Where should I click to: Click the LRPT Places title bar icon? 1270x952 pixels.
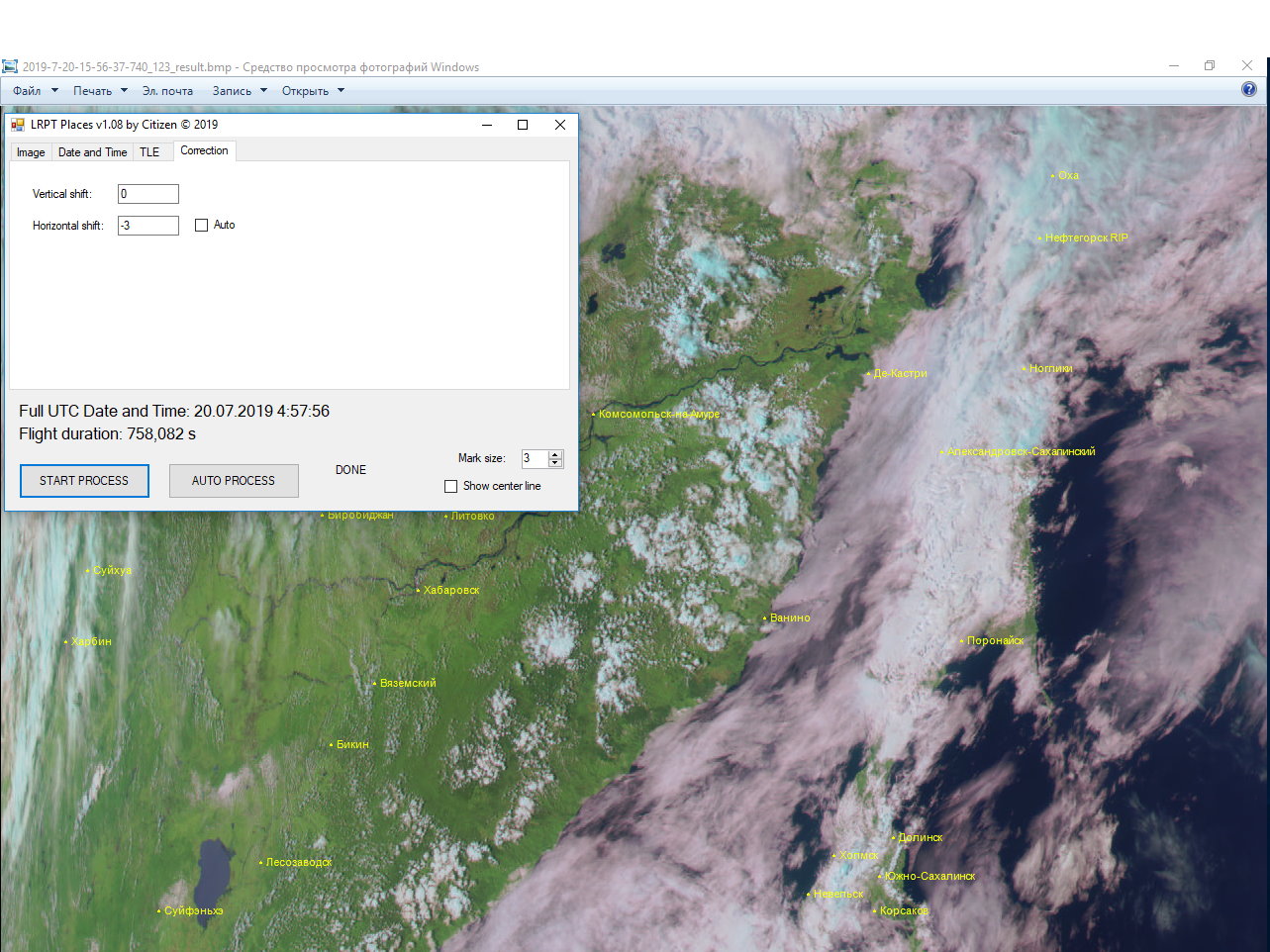point(18,125)
